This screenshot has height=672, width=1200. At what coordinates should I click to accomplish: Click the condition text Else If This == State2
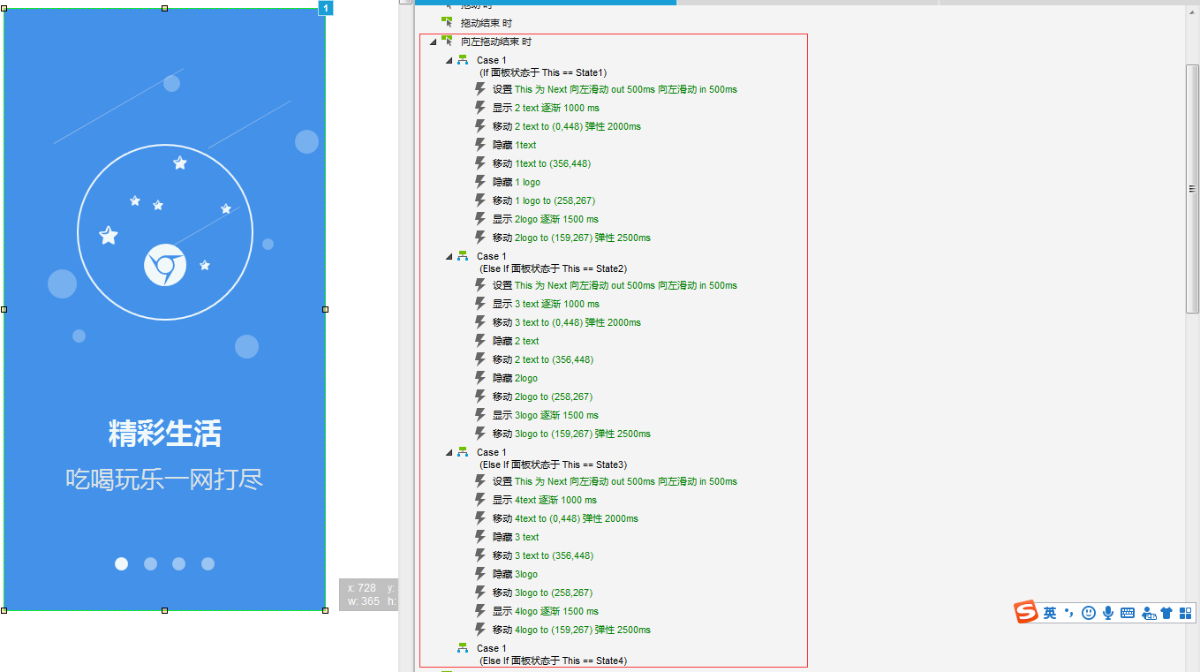point(554,269)
